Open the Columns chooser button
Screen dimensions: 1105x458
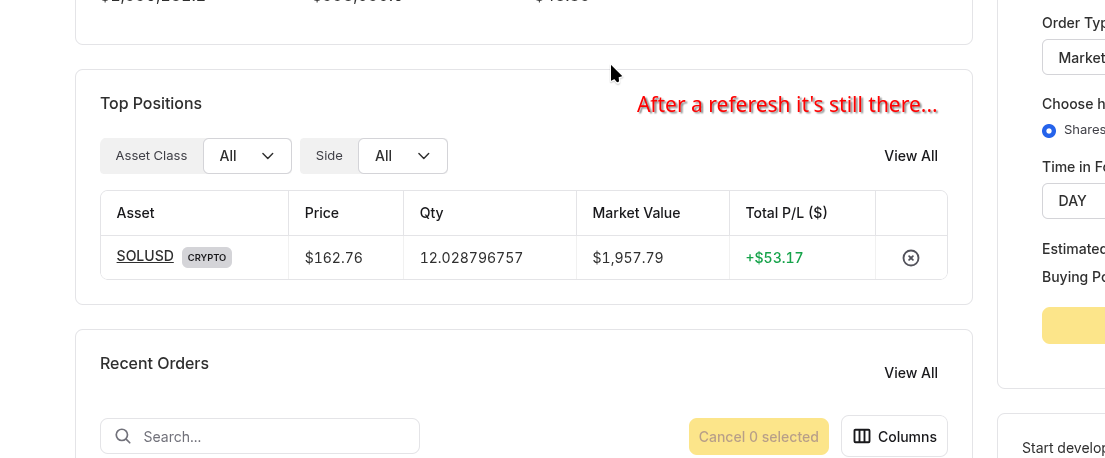tap(894, 436)
